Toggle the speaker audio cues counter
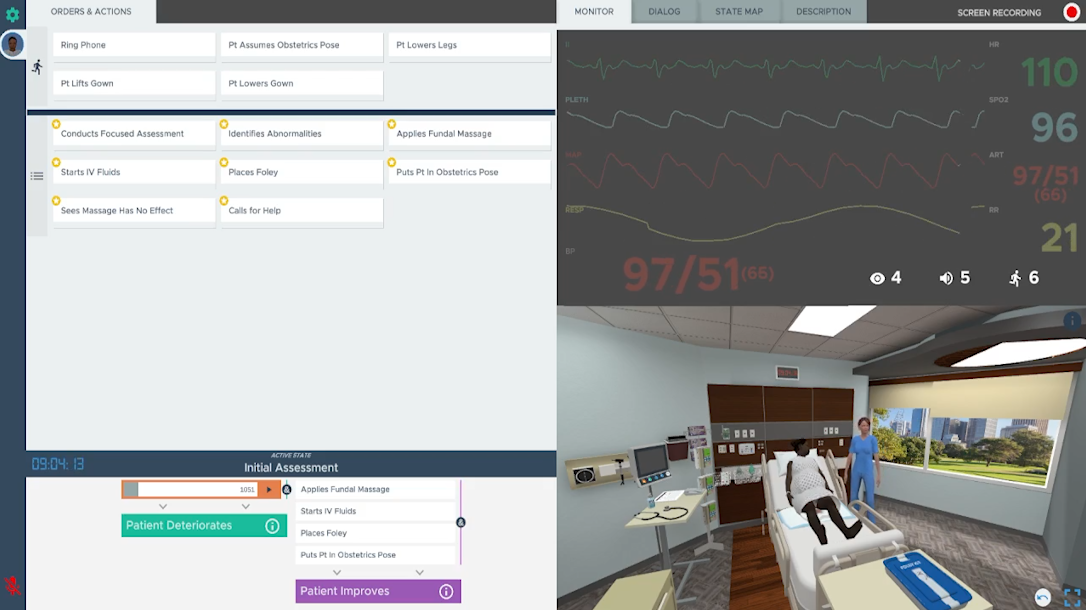 [x=954, y=278]
